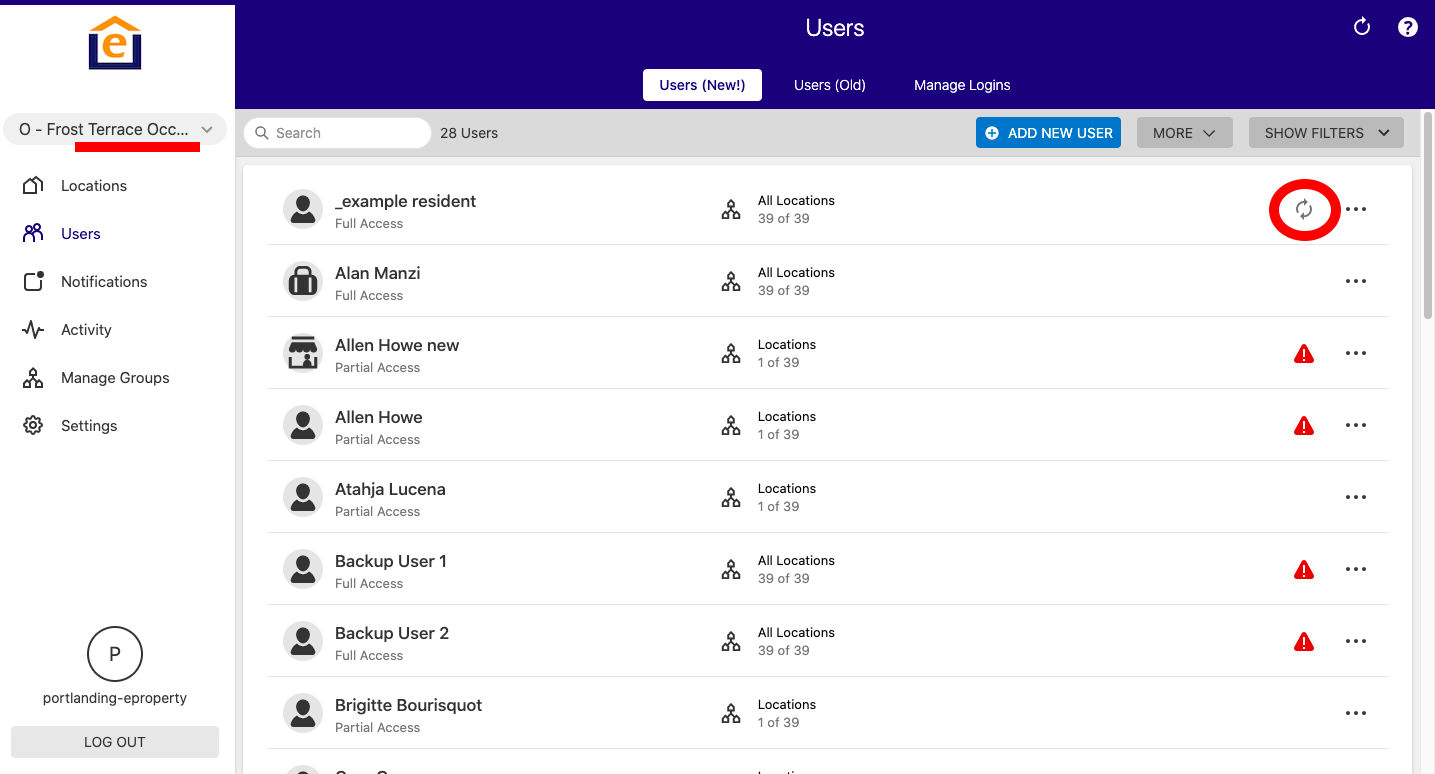This screenshot has height=774, width=1435.
Task: Click the sync icon for _example resident
Action: click(x=1304, y=209)
